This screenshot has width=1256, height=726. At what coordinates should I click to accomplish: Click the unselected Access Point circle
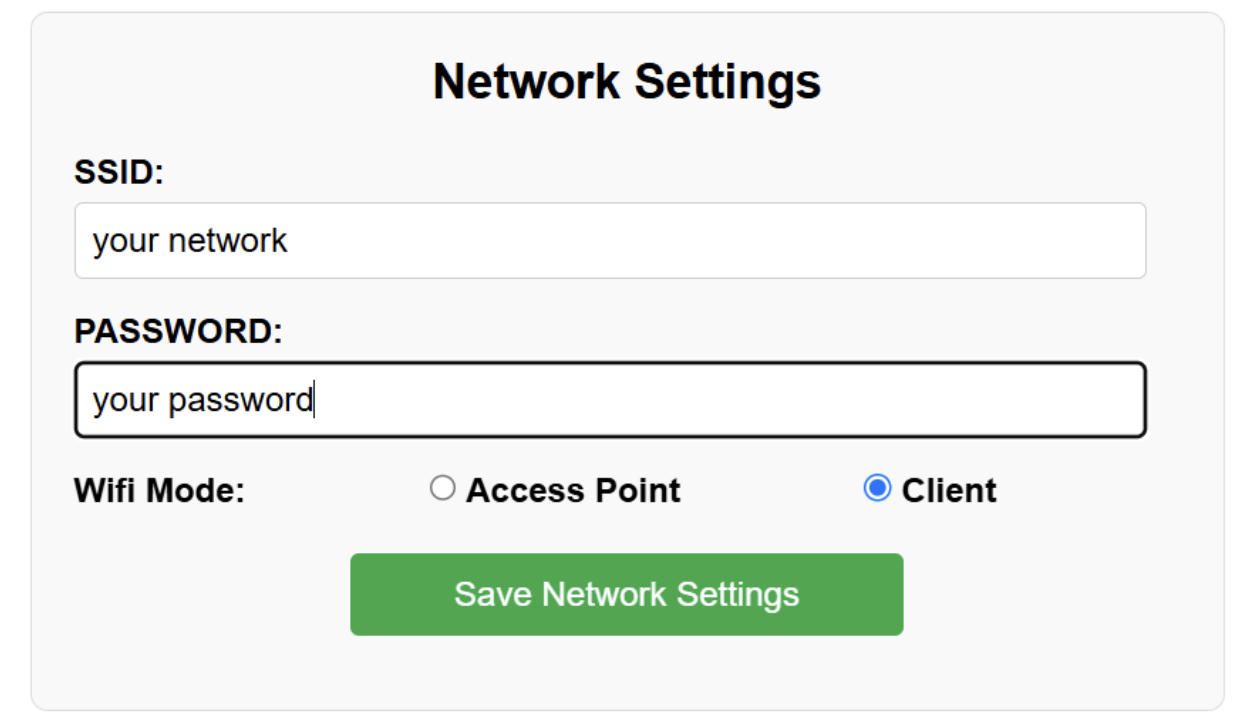(444, 489)
